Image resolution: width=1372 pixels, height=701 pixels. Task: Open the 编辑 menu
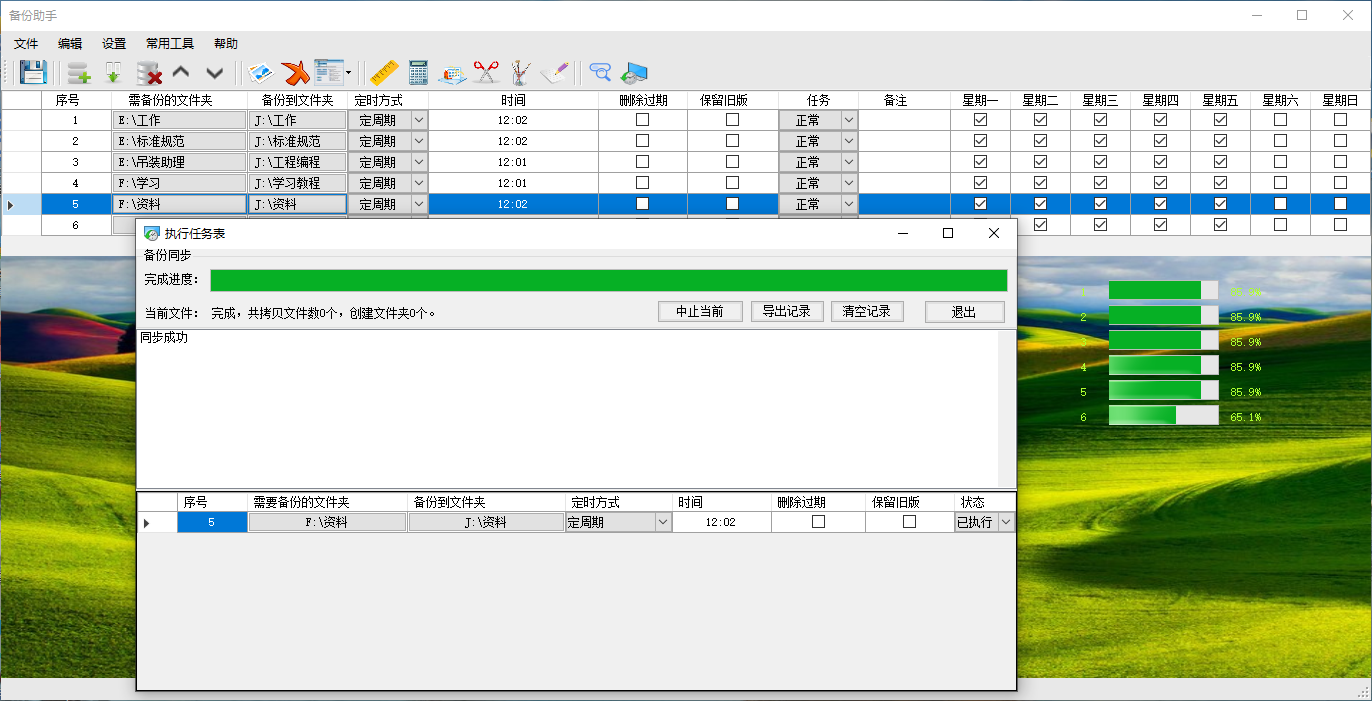(70, 44)
